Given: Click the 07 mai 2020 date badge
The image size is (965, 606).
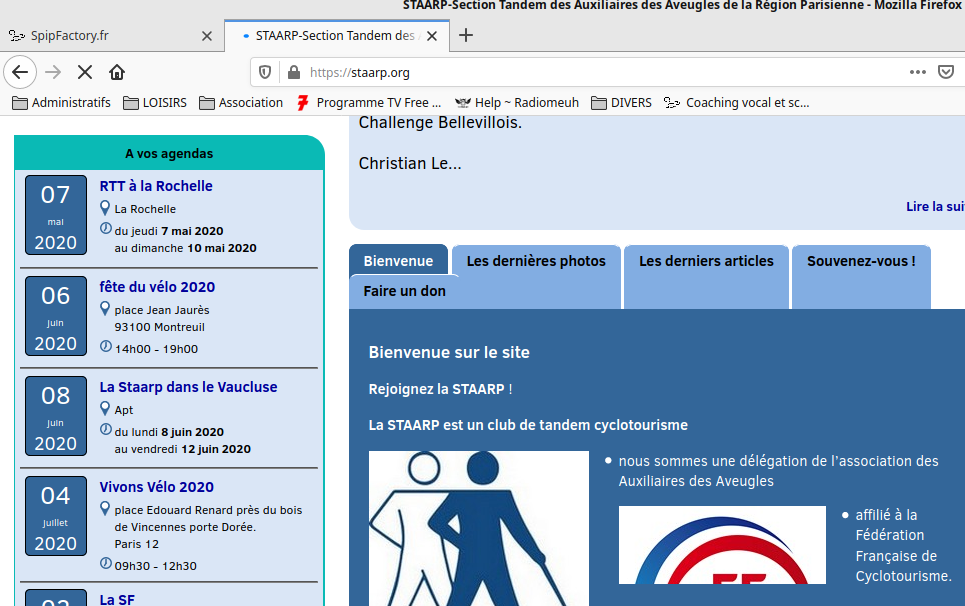Looking at the screenshot, I should coord(55,215).
